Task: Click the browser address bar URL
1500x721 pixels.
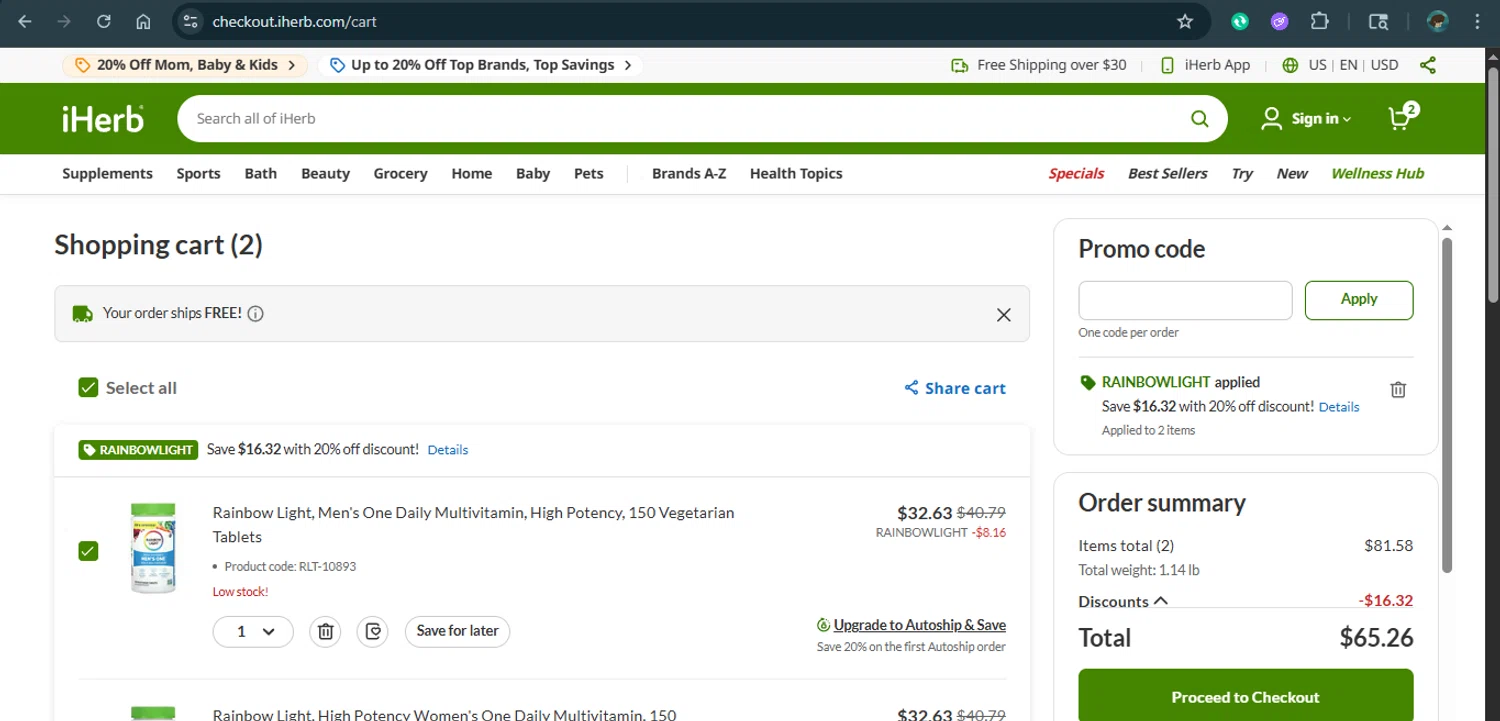Action: tap(294, 21)
